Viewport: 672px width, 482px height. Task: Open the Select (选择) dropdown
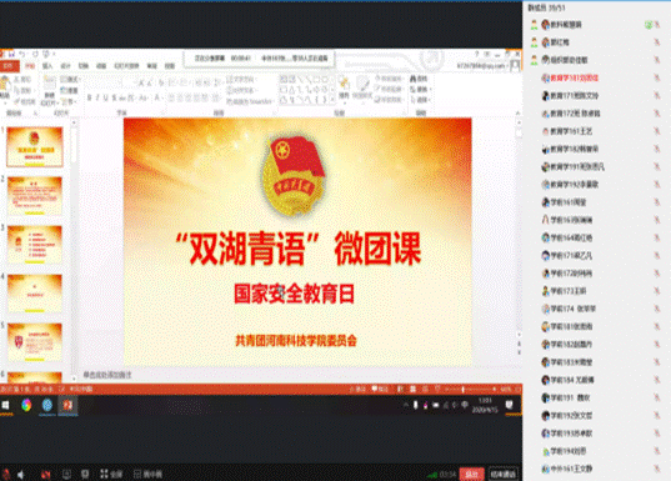click(420, 100)
